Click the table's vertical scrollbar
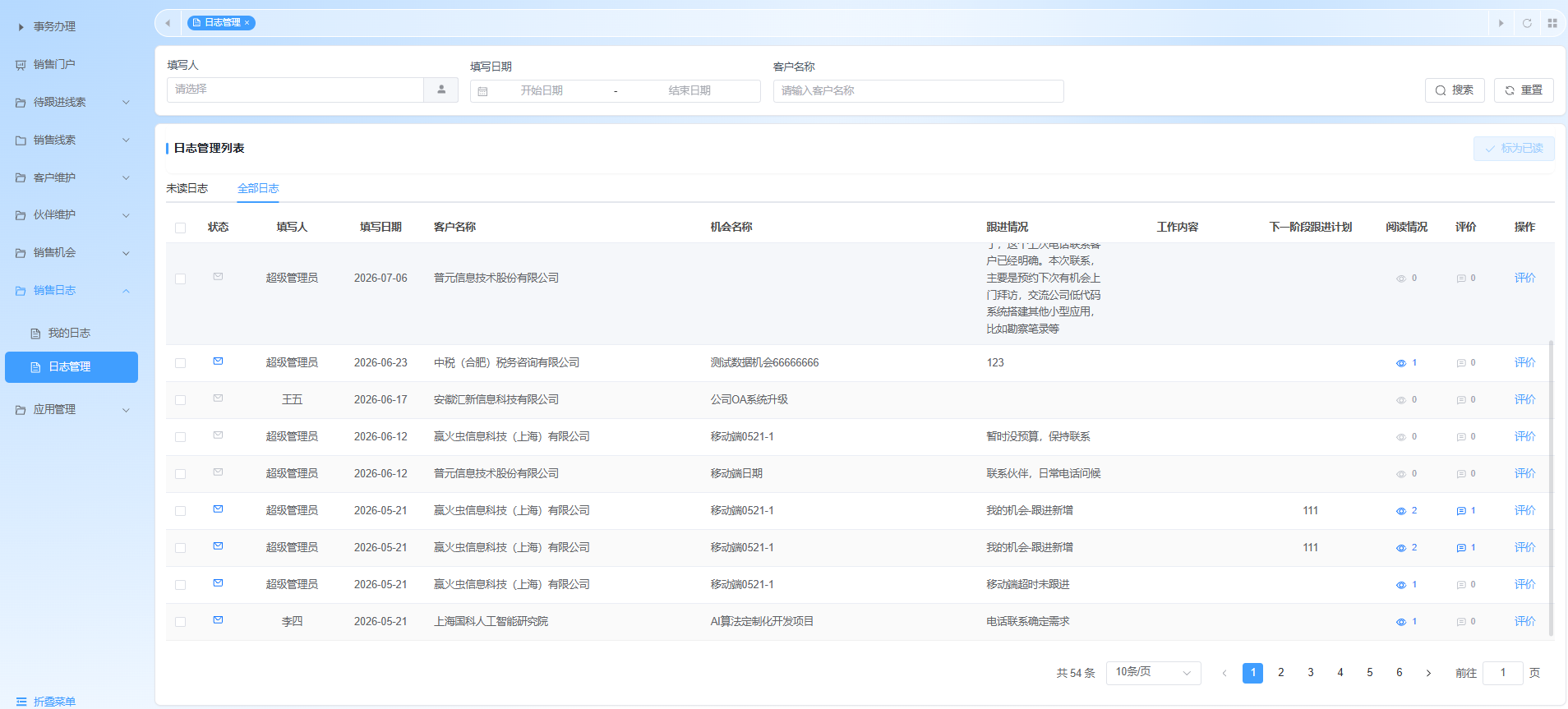 coord(1551,488)
